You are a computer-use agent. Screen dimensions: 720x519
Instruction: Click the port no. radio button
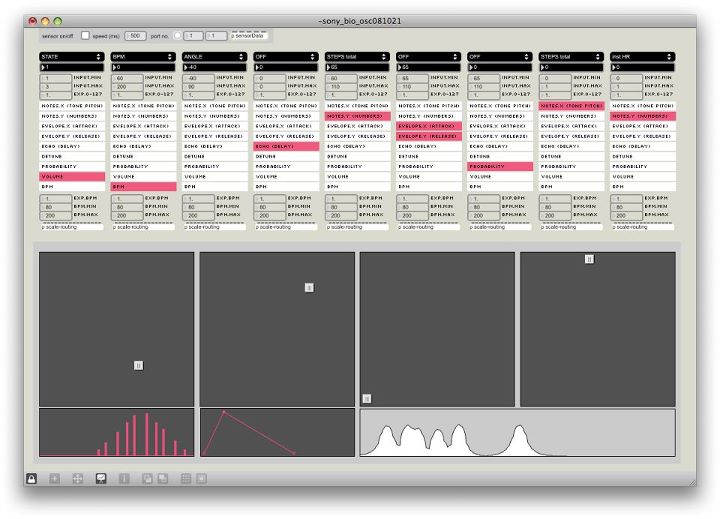[177, 35]
